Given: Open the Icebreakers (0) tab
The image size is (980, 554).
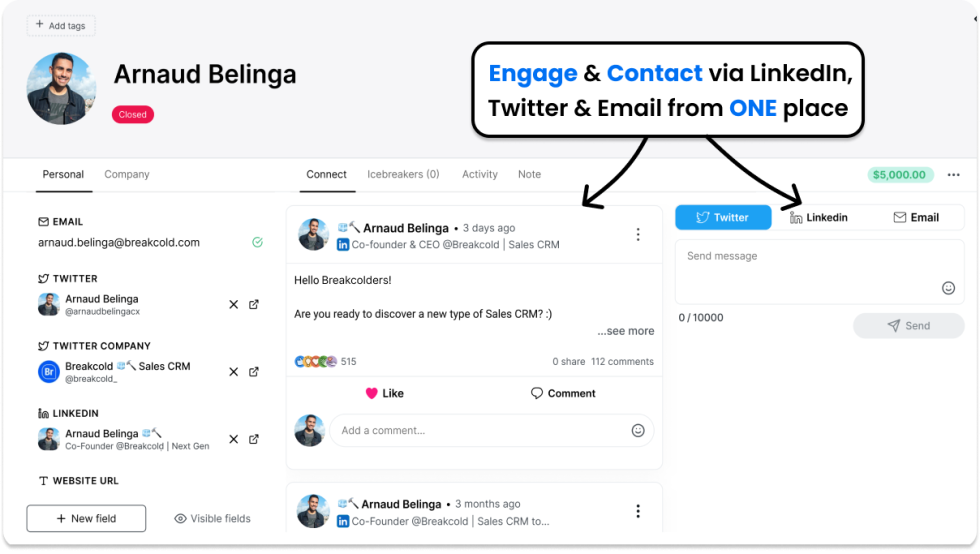Looking at the screenshot, I should pos(403,174).
